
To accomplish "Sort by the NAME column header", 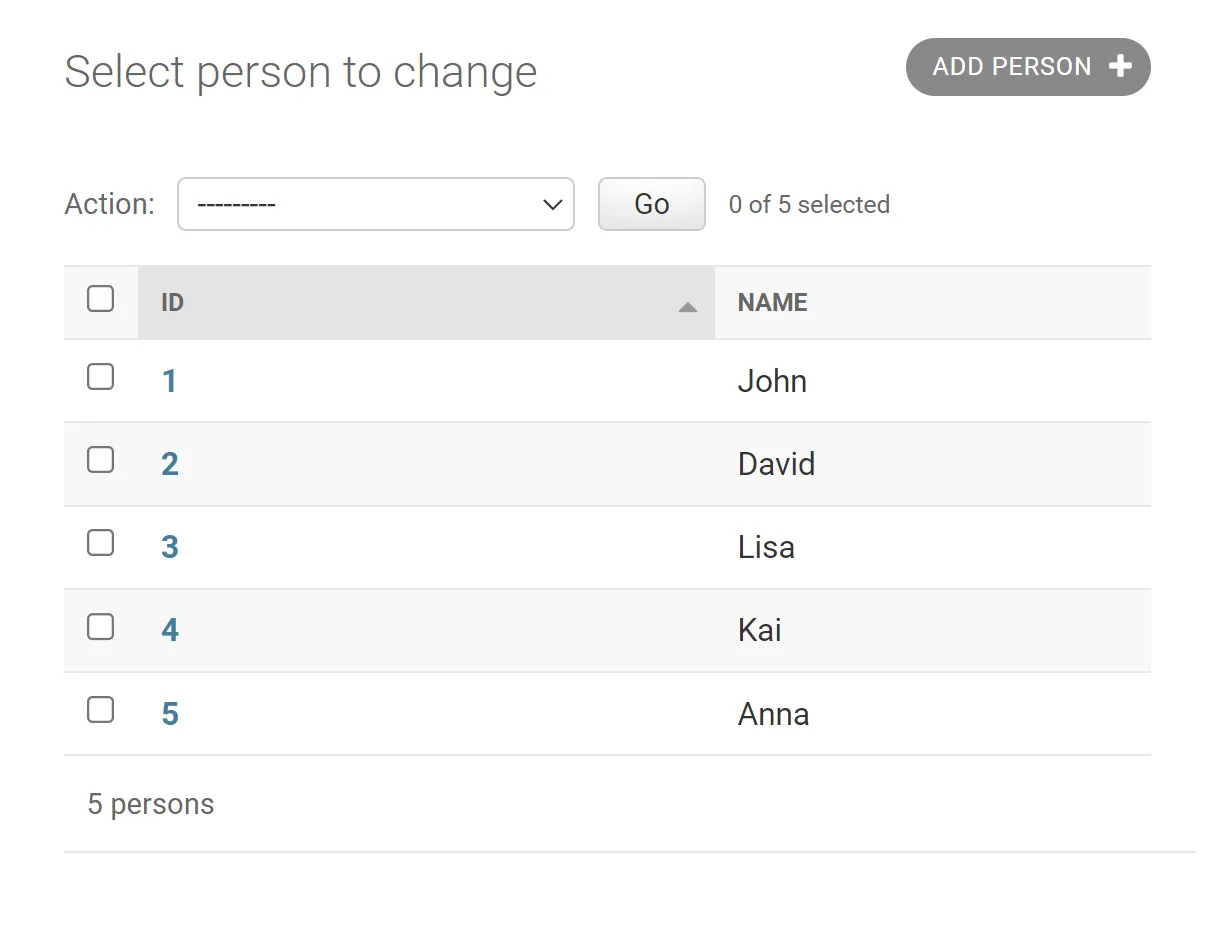I will pyautogui.click(x=772, y=303).
